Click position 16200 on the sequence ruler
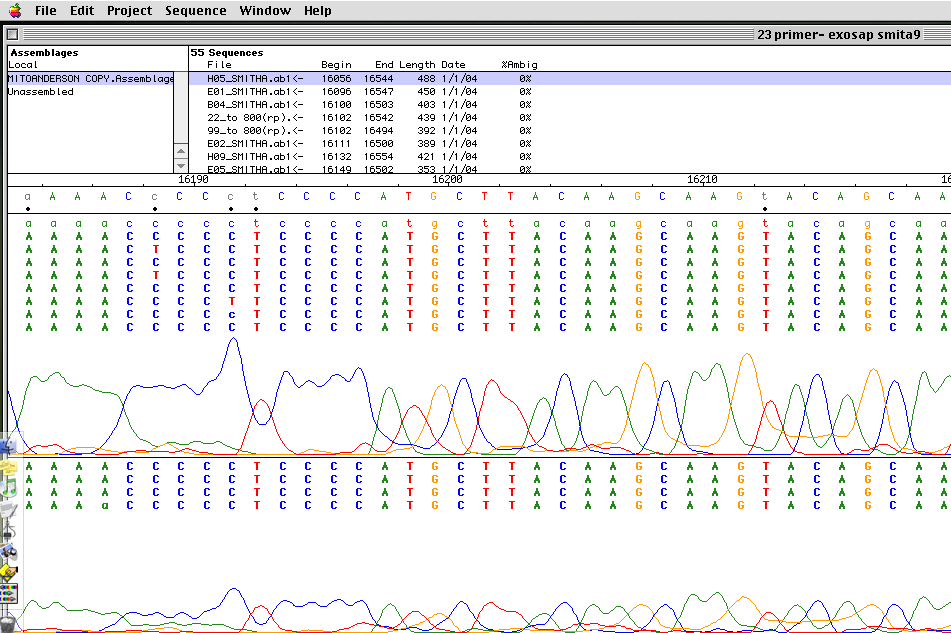The image size is (951, 633). [x=447, y=180]
